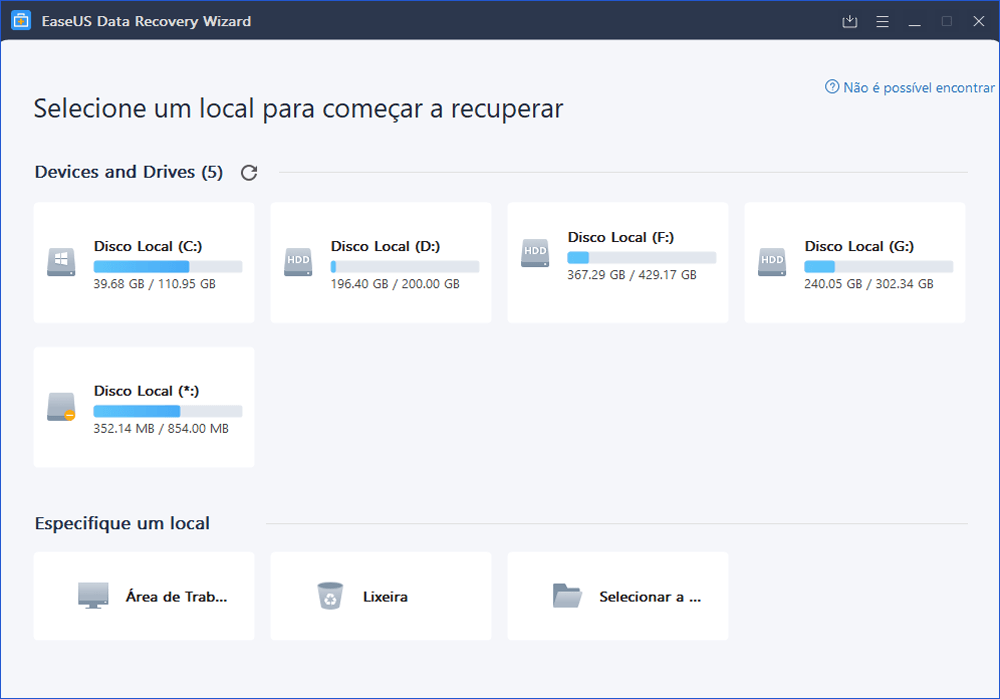Click 'Selecionar a ...' to browse a folder

[x=617, y=595]
